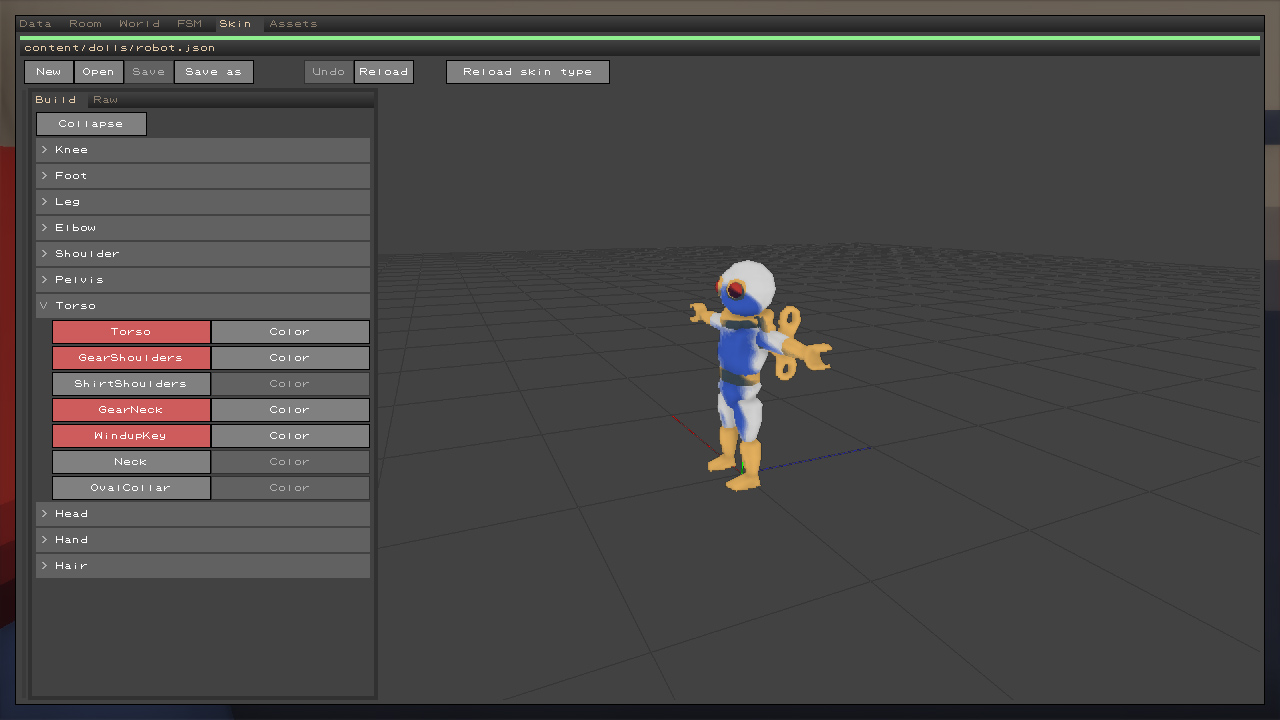The image size is (1280, 720).
Task: Click the New button
Action: (49, 72)
